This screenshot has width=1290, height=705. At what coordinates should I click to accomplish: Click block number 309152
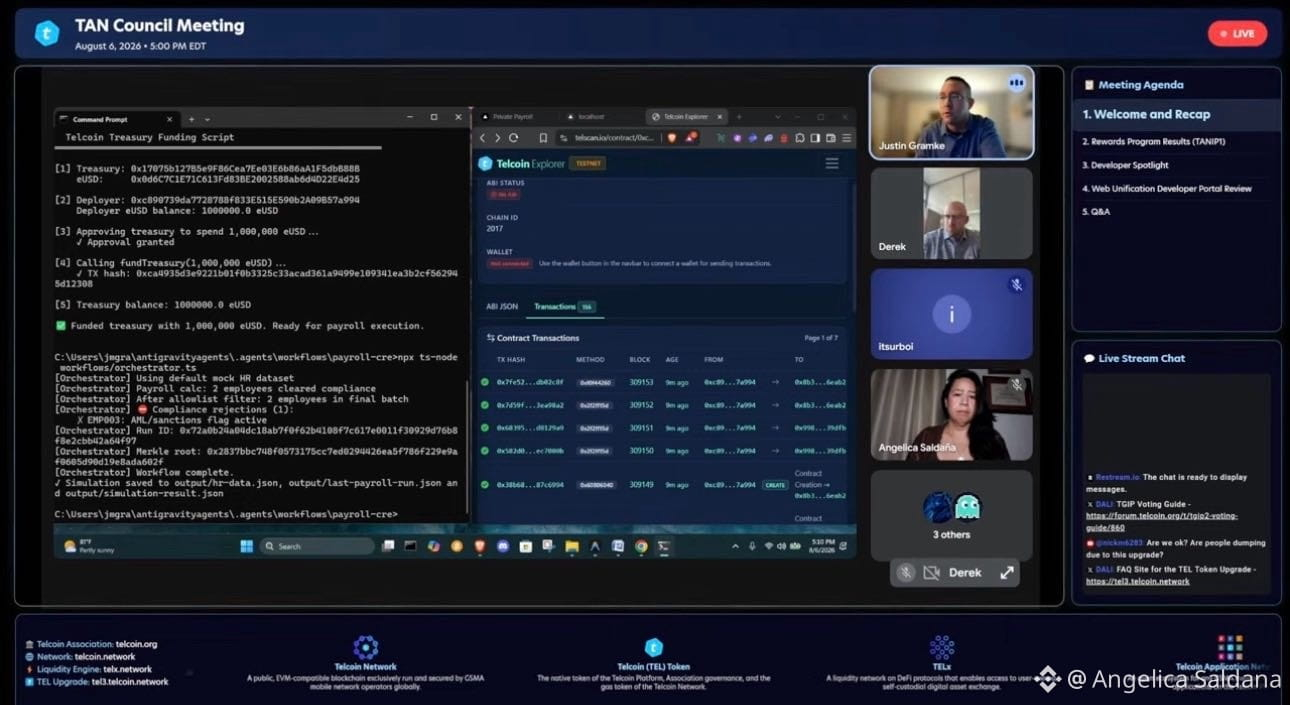[x=641, y=405]
